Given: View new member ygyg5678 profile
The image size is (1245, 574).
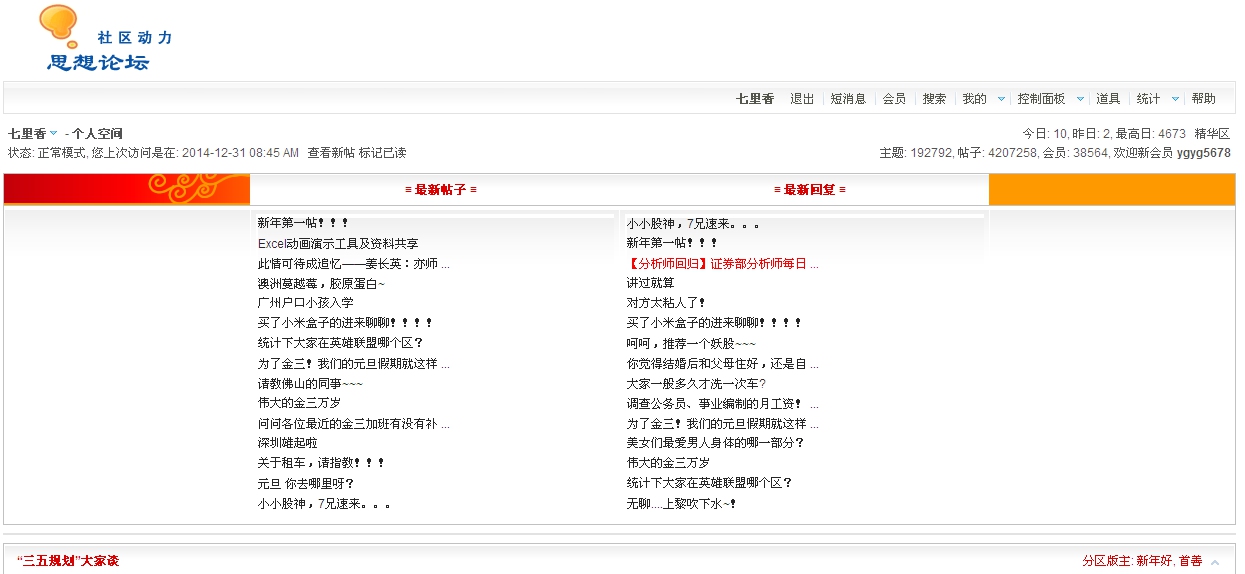Looking at the screenshot, I should coord(1203,153).
